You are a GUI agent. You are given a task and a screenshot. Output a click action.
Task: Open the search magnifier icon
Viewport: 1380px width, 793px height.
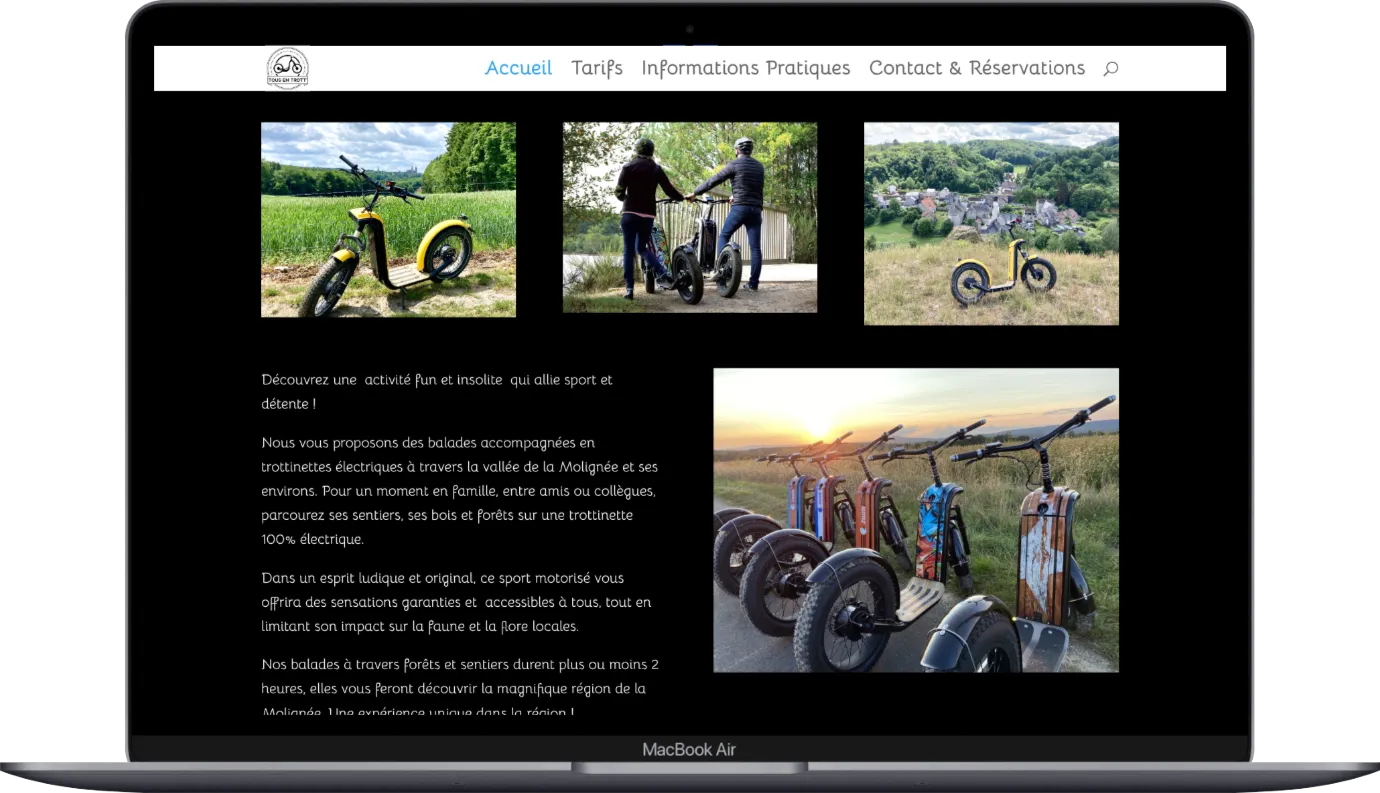(1110, 68)
